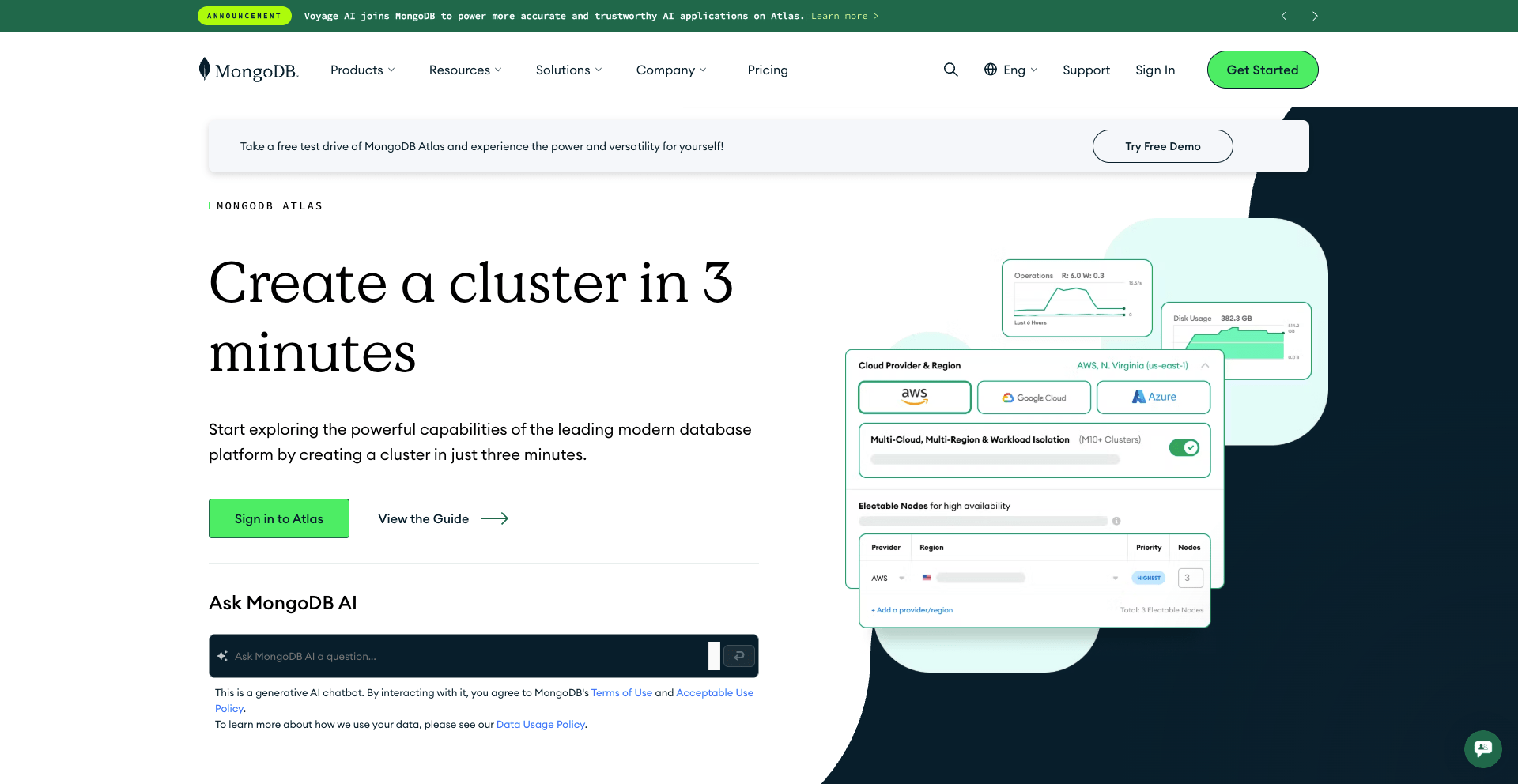Click the info icon beside Electable Nodes
Screen dimensions: 1518x784
pyautogui.click(x=1116, y=521)
